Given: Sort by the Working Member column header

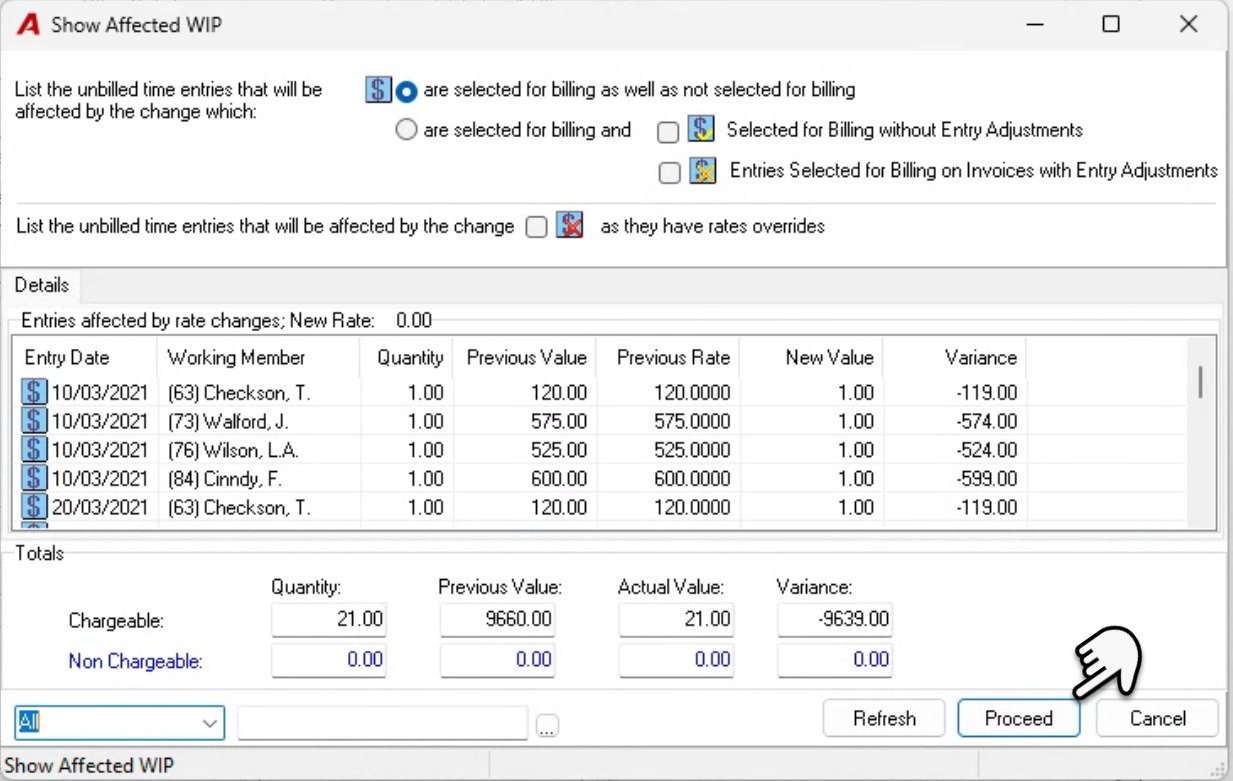Looking at the screenshot, I should 258,358.
